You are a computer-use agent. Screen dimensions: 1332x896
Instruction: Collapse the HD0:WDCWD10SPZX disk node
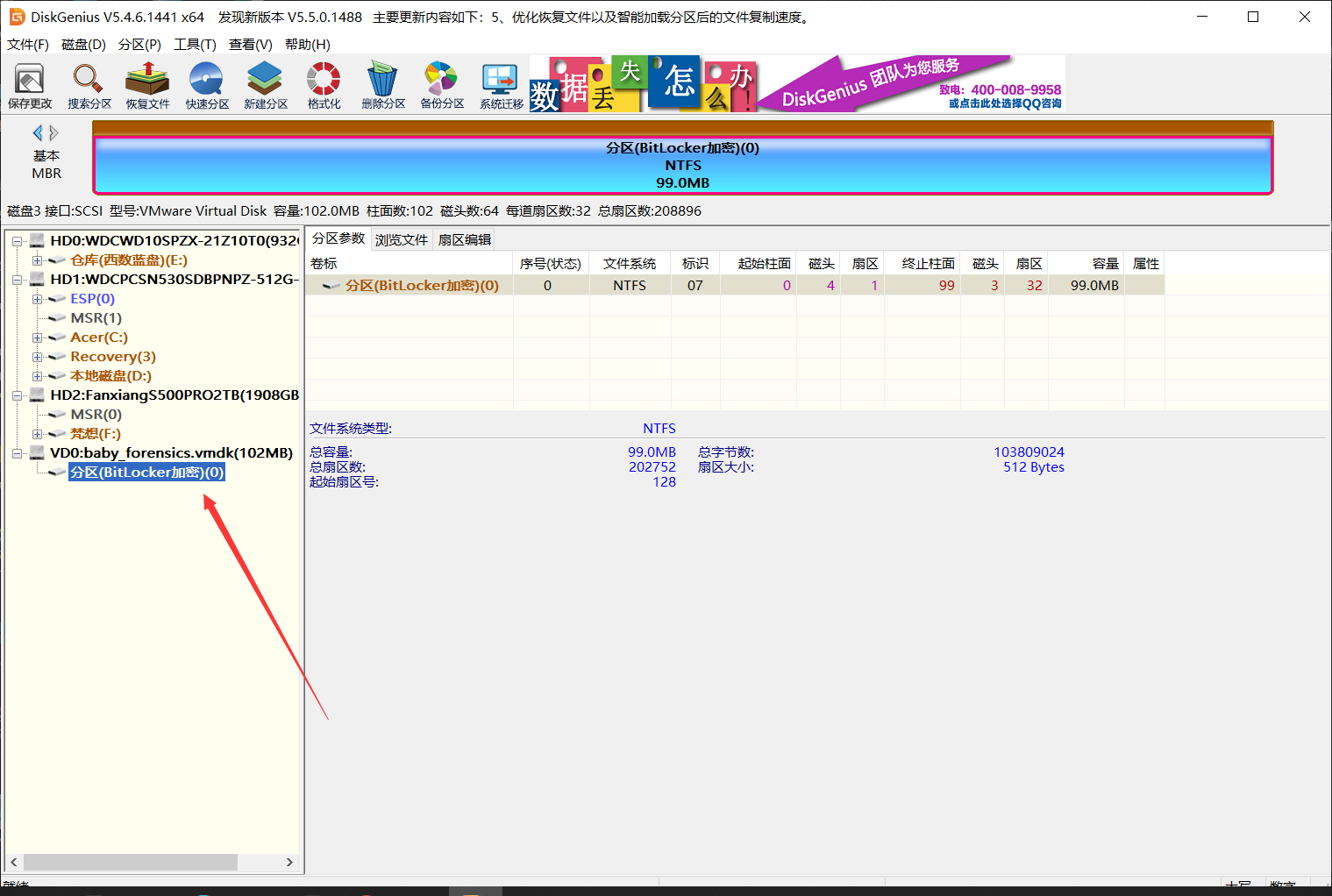point(17,241)
